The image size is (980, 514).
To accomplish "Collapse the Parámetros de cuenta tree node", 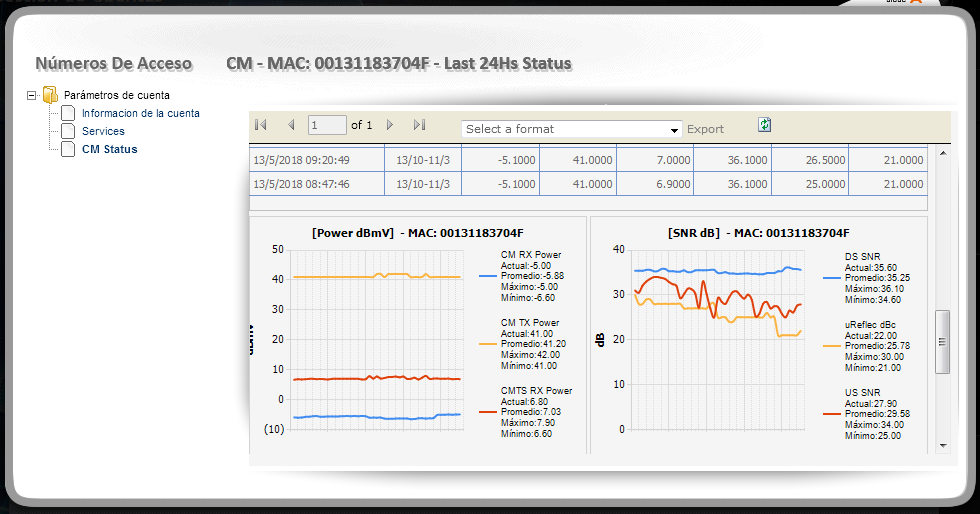I will pyautogui.click(x=32, y=96).
